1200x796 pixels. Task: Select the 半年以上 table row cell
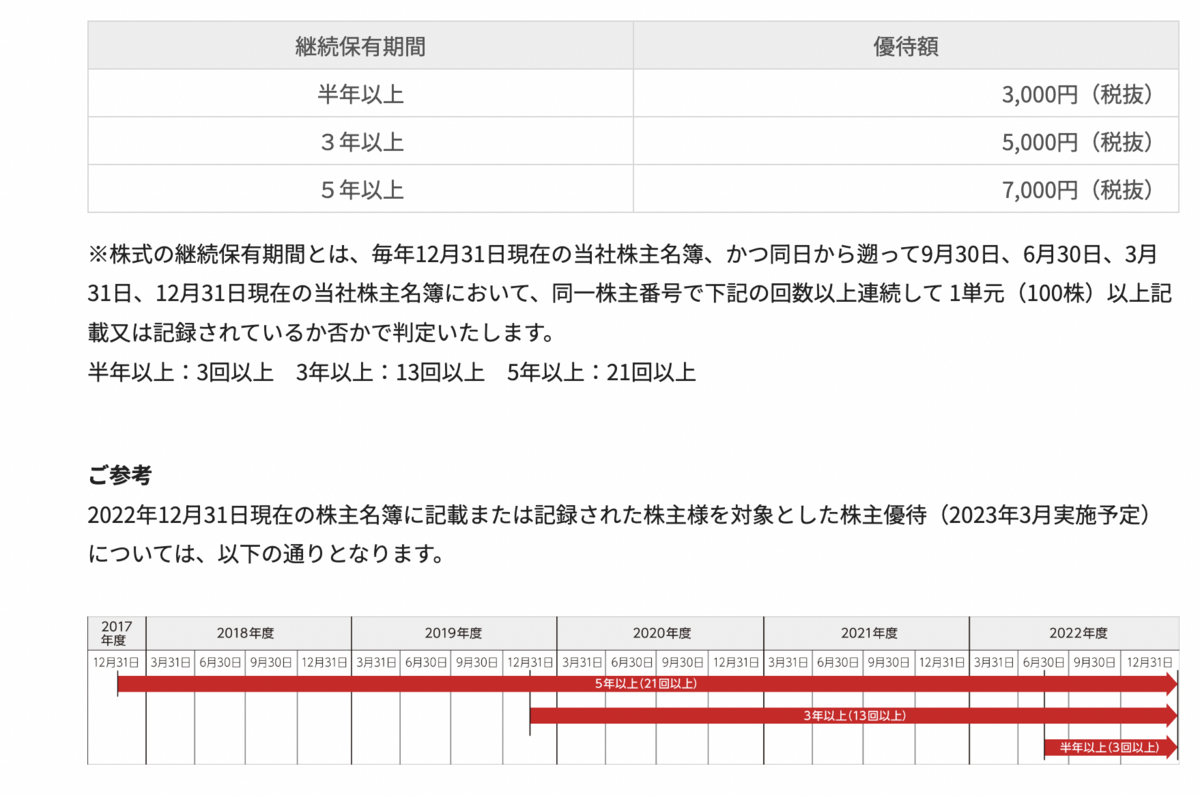[x=360, y=94]
